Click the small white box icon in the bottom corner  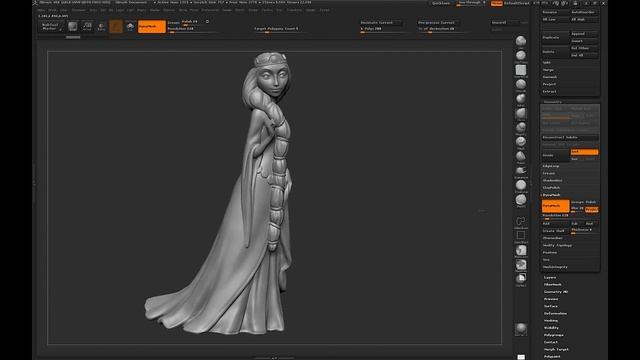click(x=521, y=357)
